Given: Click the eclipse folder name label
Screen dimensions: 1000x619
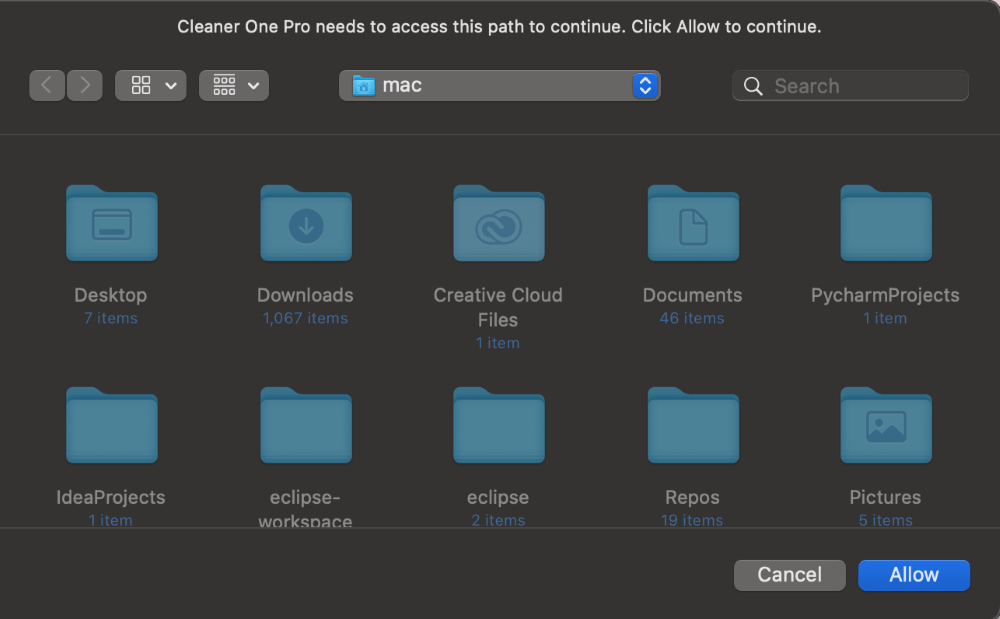Looking at the screenshot, I should click(x=498, y=497).
